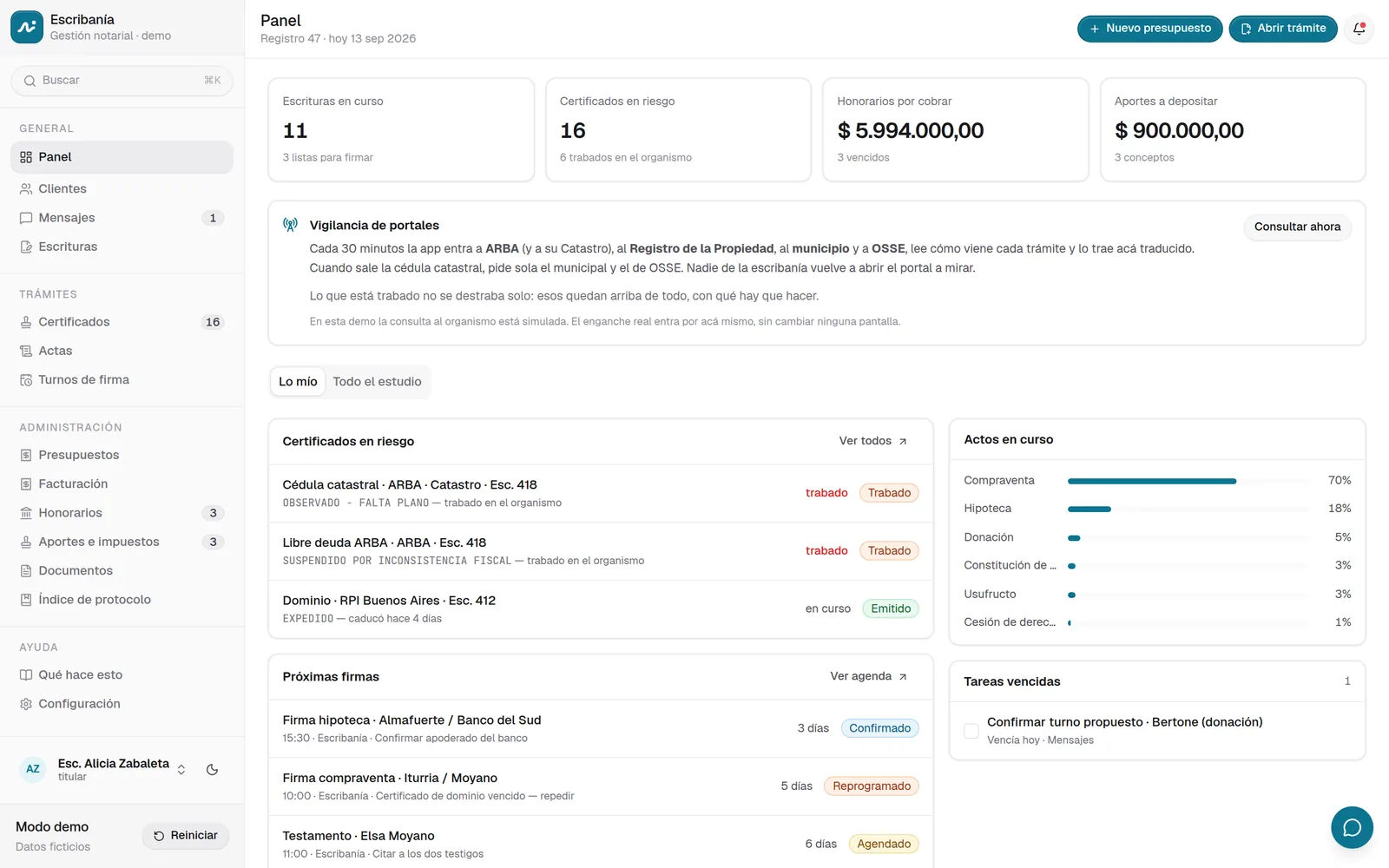Click the Escrituras sidebar icon
Viewport: 1389px width, 868px height.
[26, 247]
